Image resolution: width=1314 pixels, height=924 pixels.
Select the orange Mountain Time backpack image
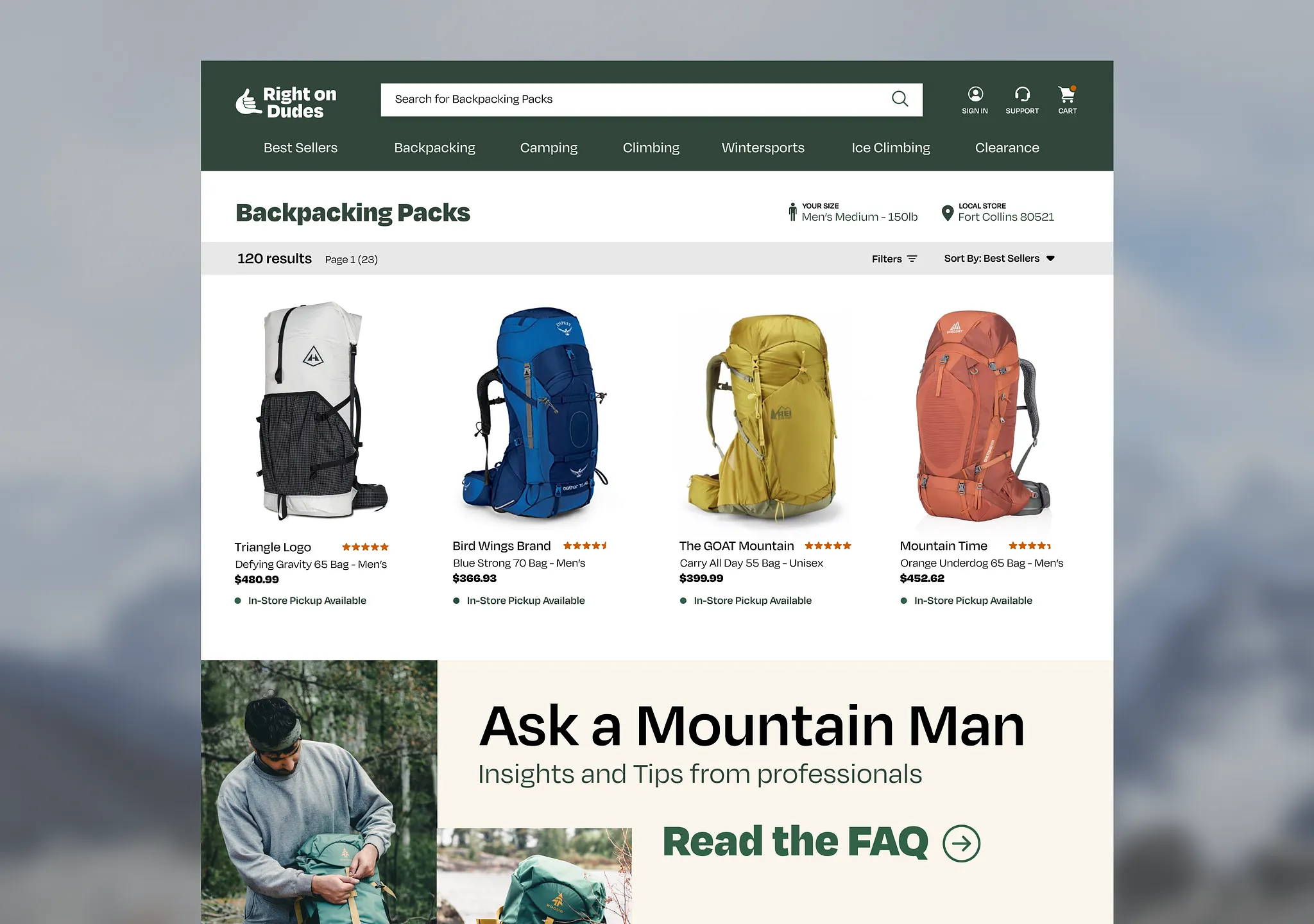pos(980,416)
